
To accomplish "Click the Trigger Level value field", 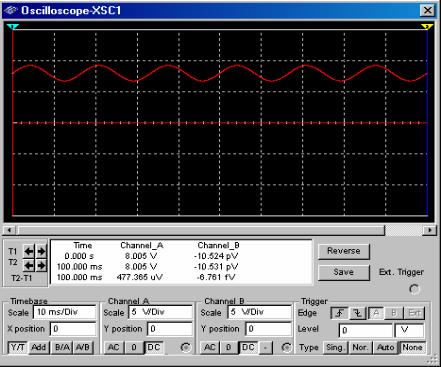I will click(x=366, y=330).
